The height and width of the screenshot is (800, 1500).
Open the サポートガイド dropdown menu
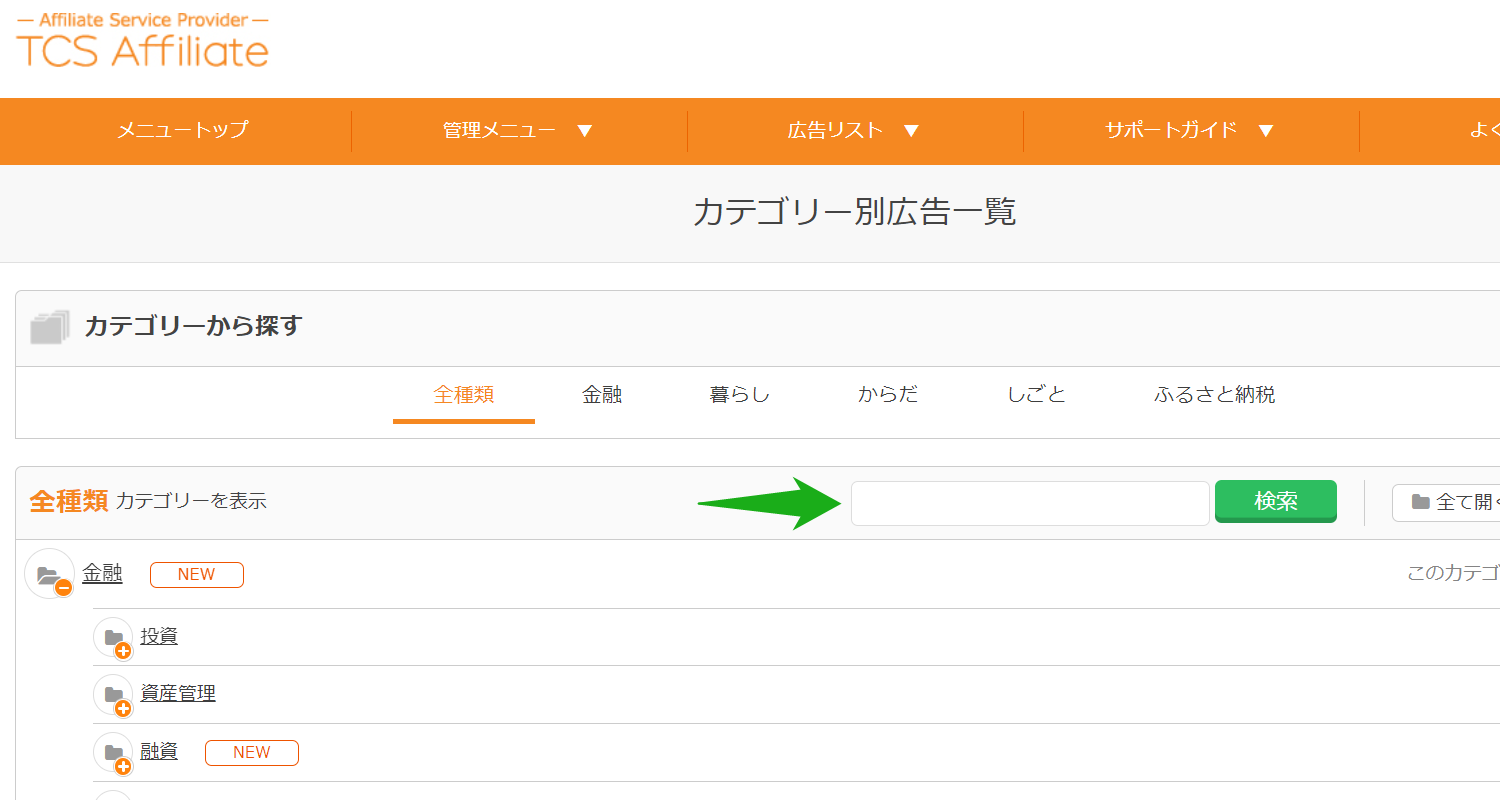pos(1189,130)
